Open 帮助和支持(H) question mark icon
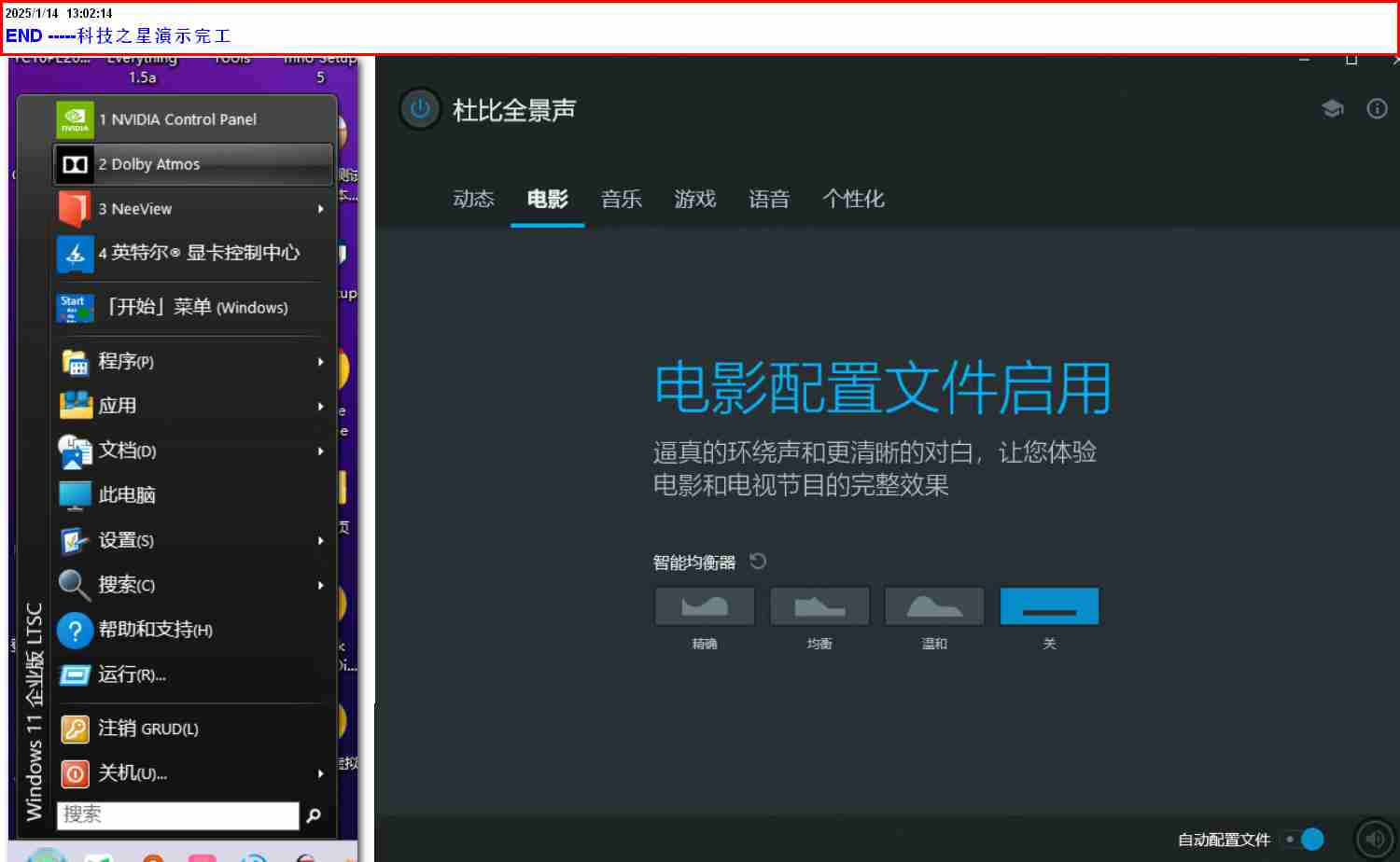Image resolution: width=1400 pixels, height=862 pixels. tap(75, 631)
